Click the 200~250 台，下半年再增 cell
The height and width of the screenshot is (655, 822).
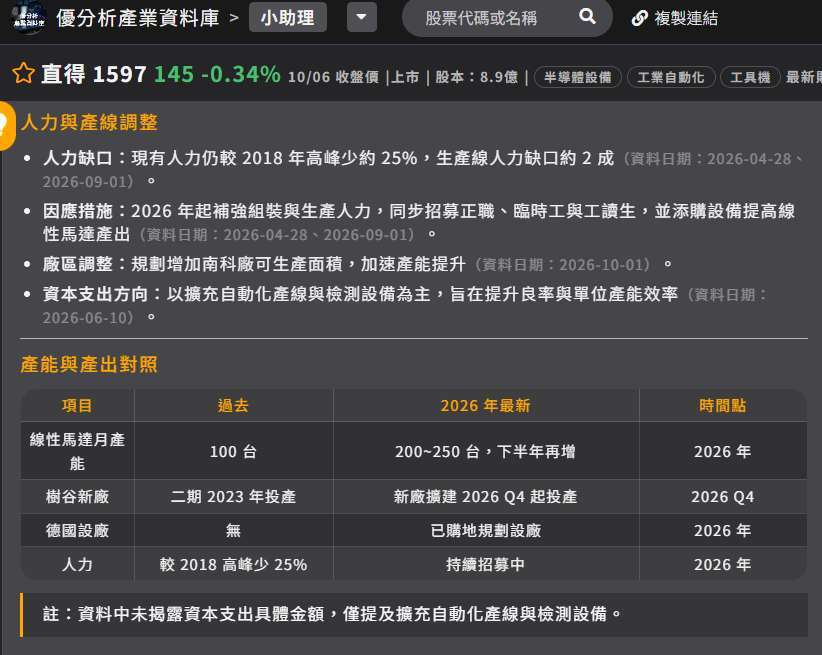(485, 452)
